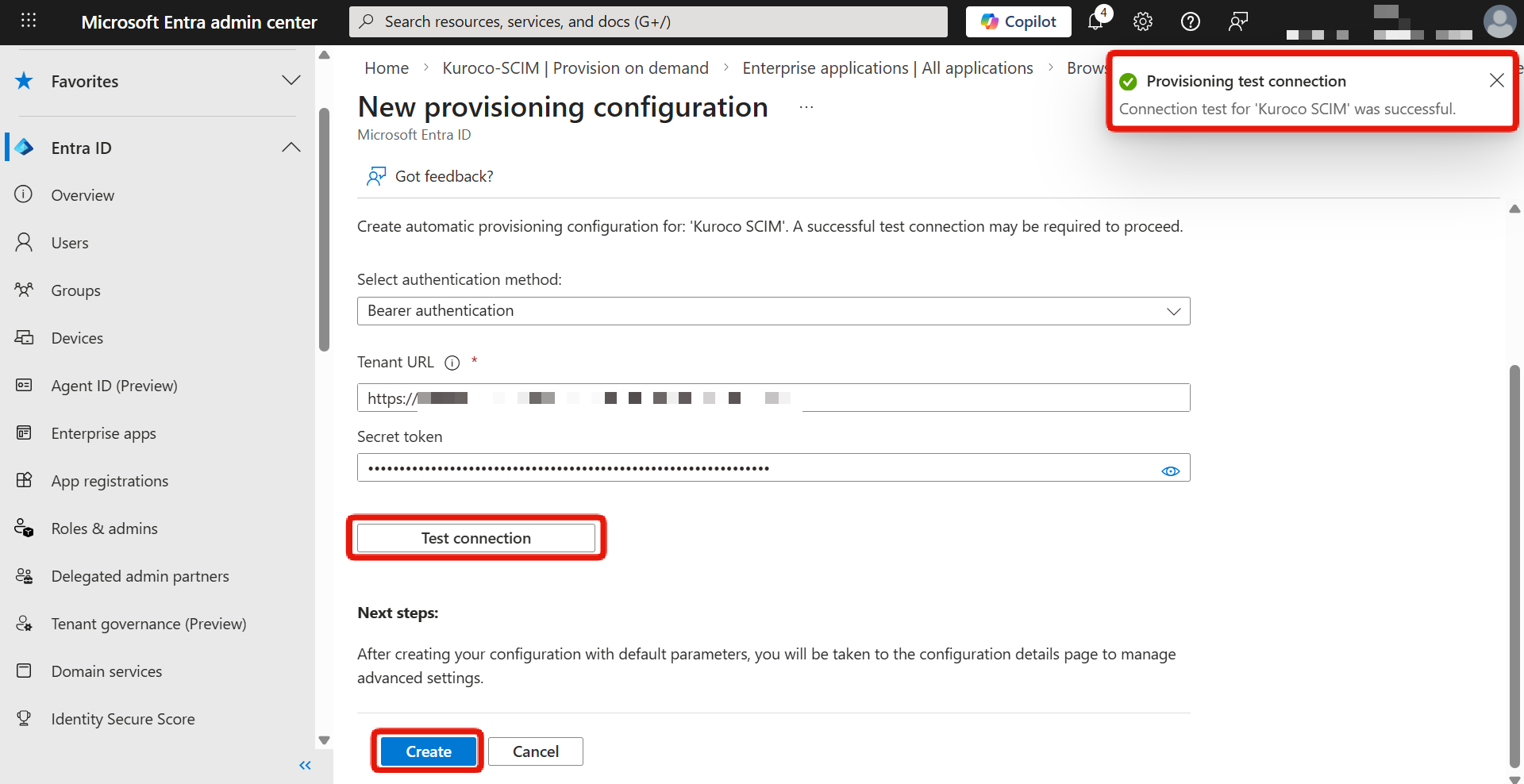Open the settings gear icon
1524x784 pixels.
tap(1143, 21)
